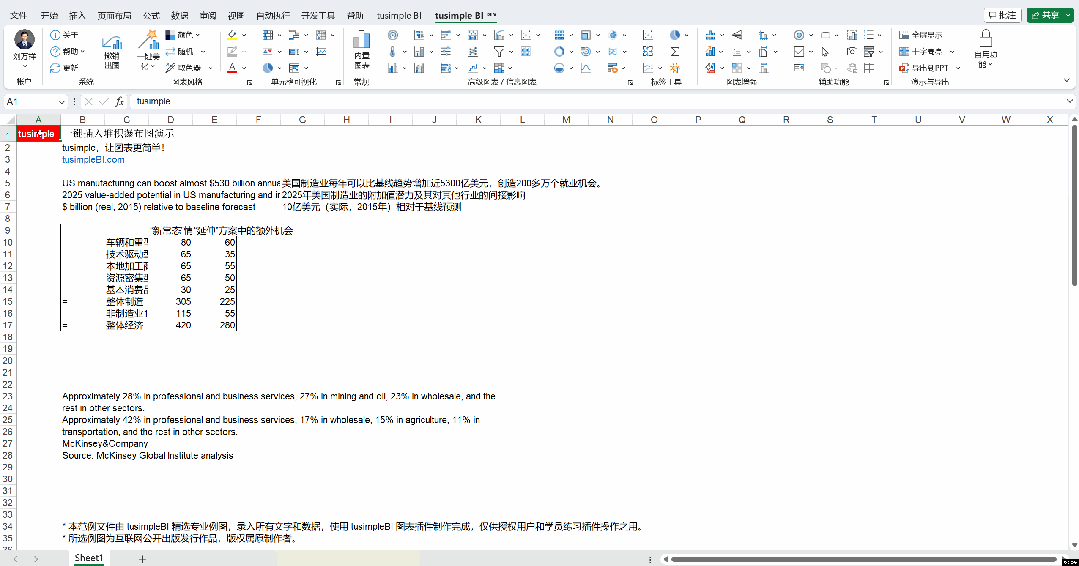Expand the Name Box dropdown arrow
The width and height of the screenshot is (1079, 566).
[63, 101]
